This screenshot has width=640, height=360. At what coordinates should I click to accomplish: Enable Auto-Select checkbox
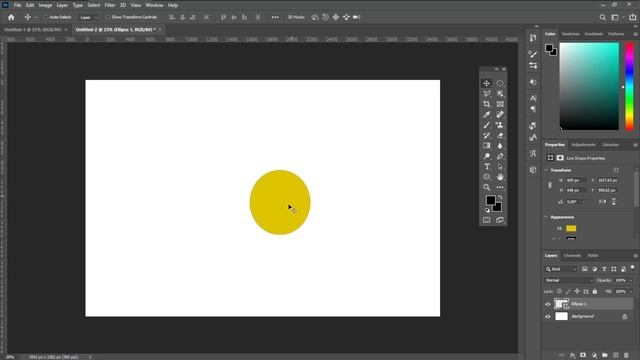[46, 17]
